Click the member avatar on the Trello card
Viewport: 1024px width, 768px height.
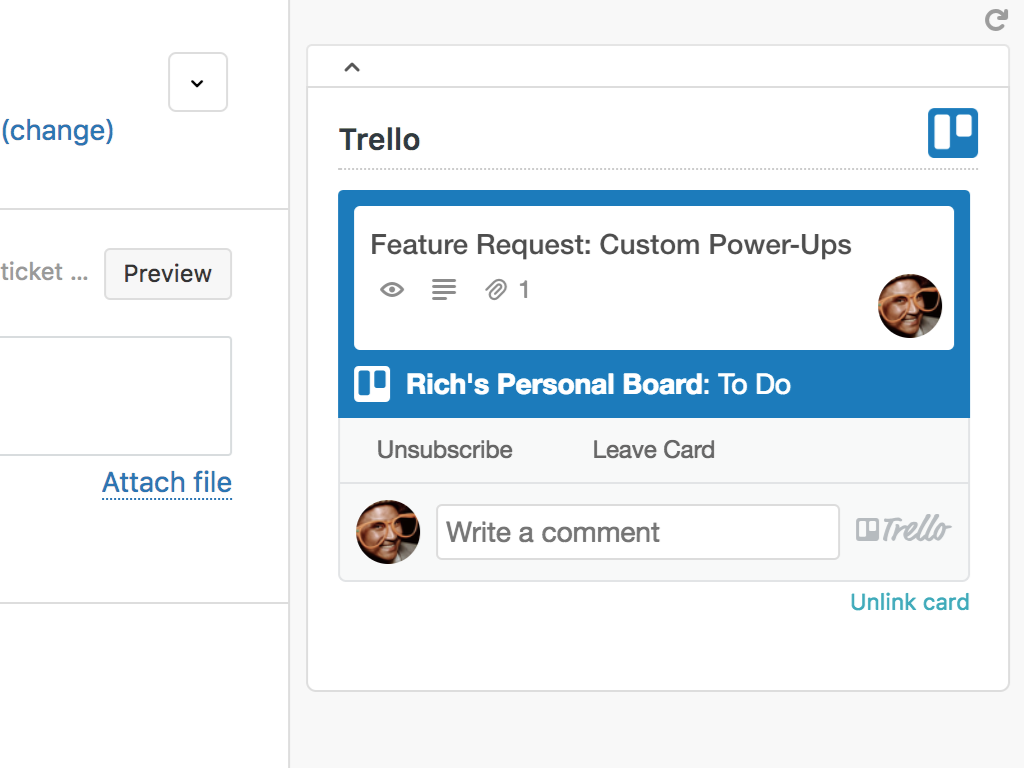click(909, 306)
